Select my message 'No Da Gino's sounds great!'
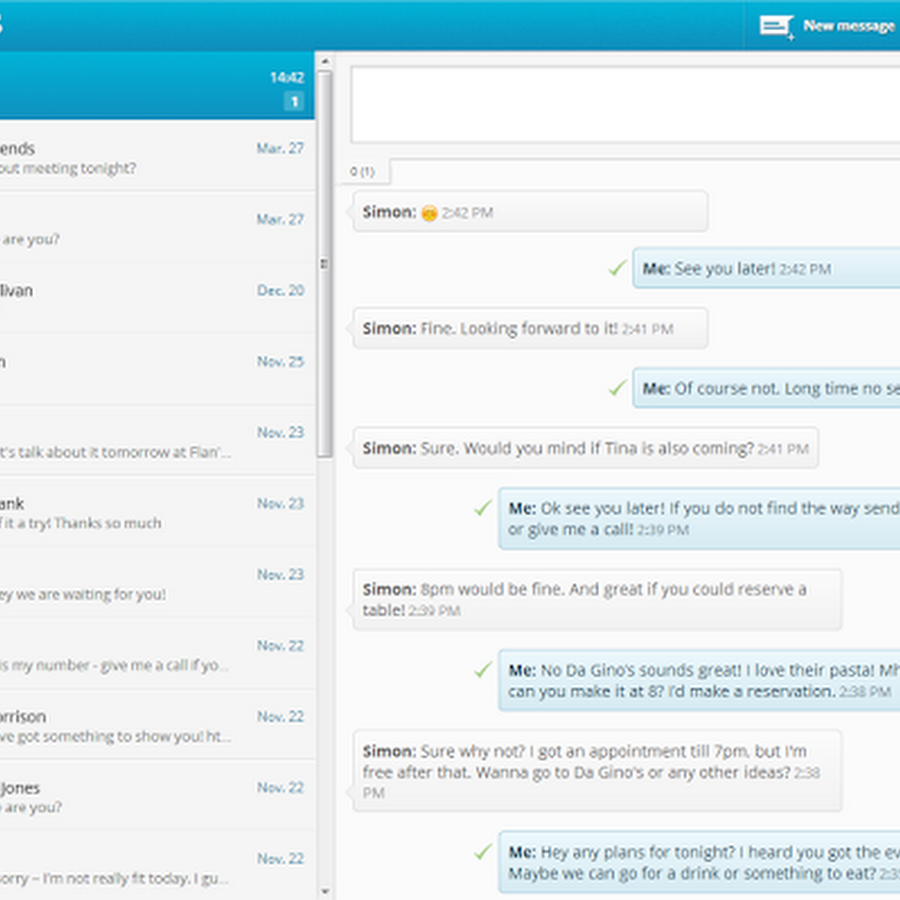 coord(699,680)
